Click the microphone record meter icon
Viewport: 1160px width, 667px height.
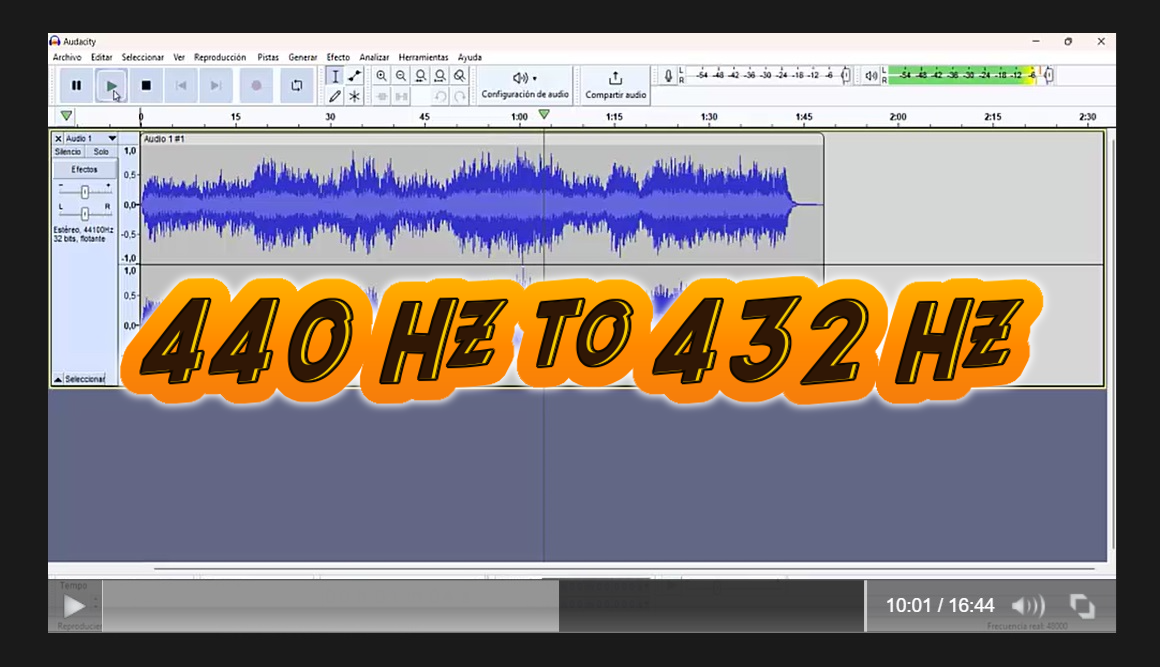coord(667,75)
